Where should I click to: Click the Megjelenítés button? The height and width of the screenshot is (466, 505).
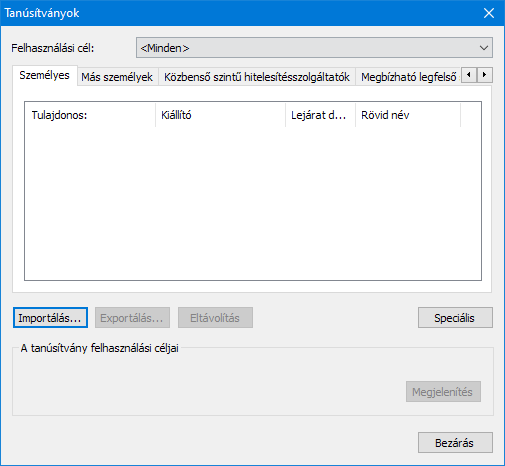point(443,392)
